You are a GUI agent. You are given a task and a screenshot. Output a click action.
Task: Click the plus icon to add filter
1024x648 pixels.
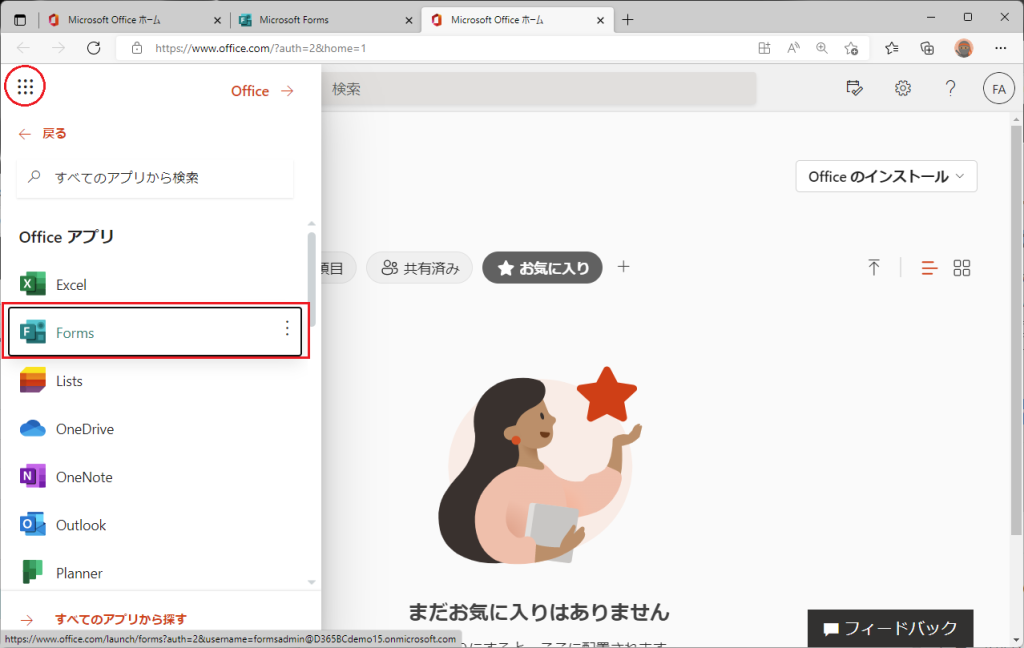(624, 267)
